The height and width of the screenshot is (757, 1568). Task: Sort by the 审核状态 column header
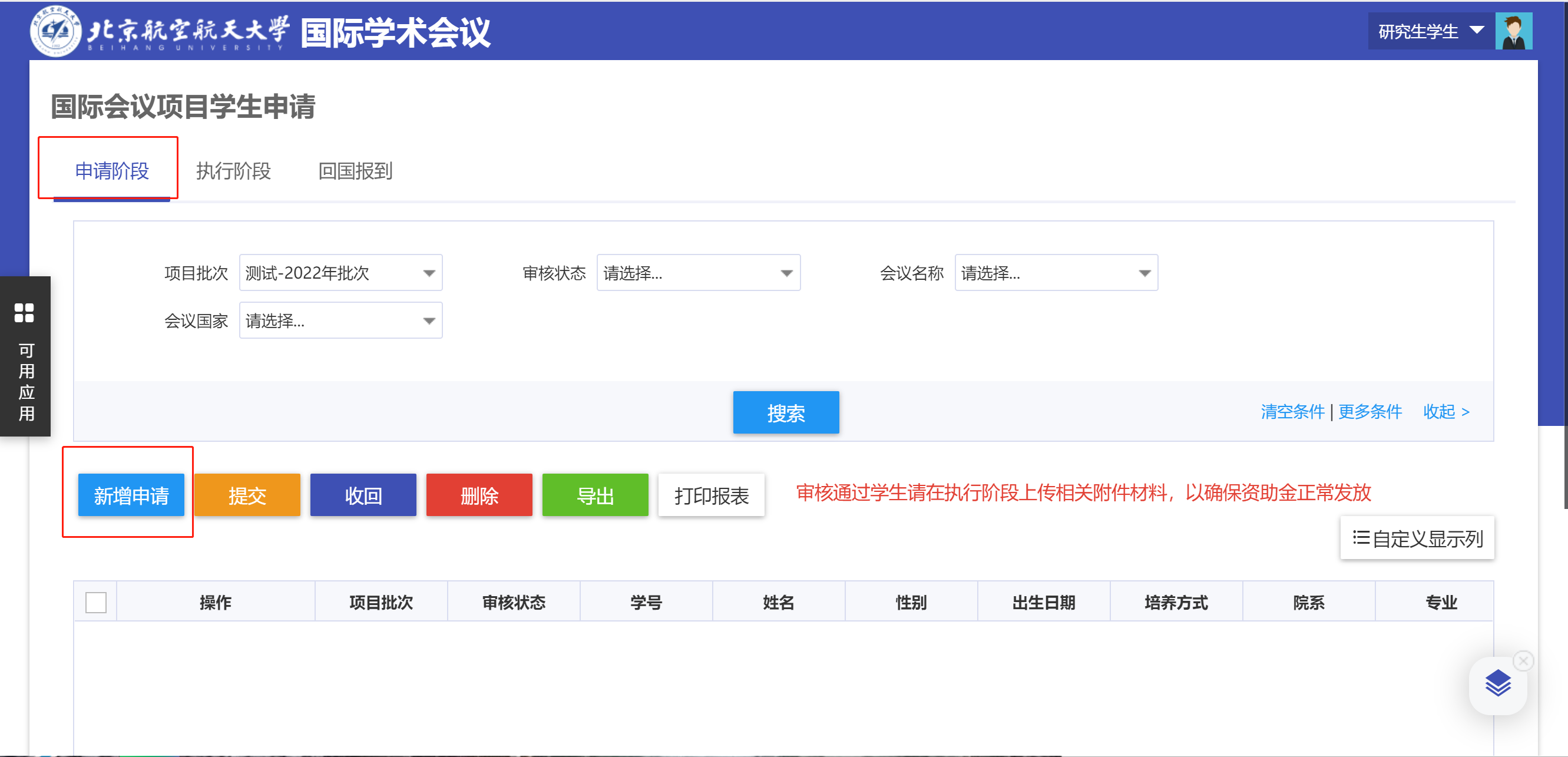513,602
